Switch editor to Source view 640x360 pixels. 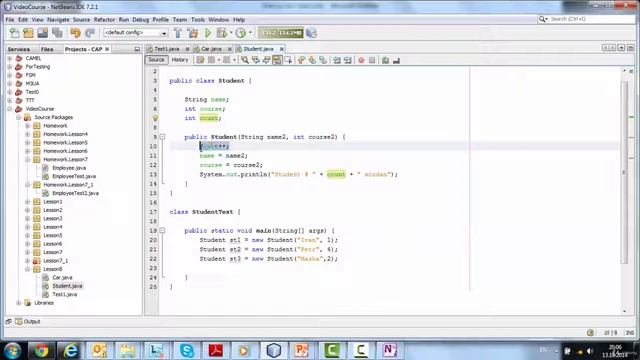click(x=156, y=60)
